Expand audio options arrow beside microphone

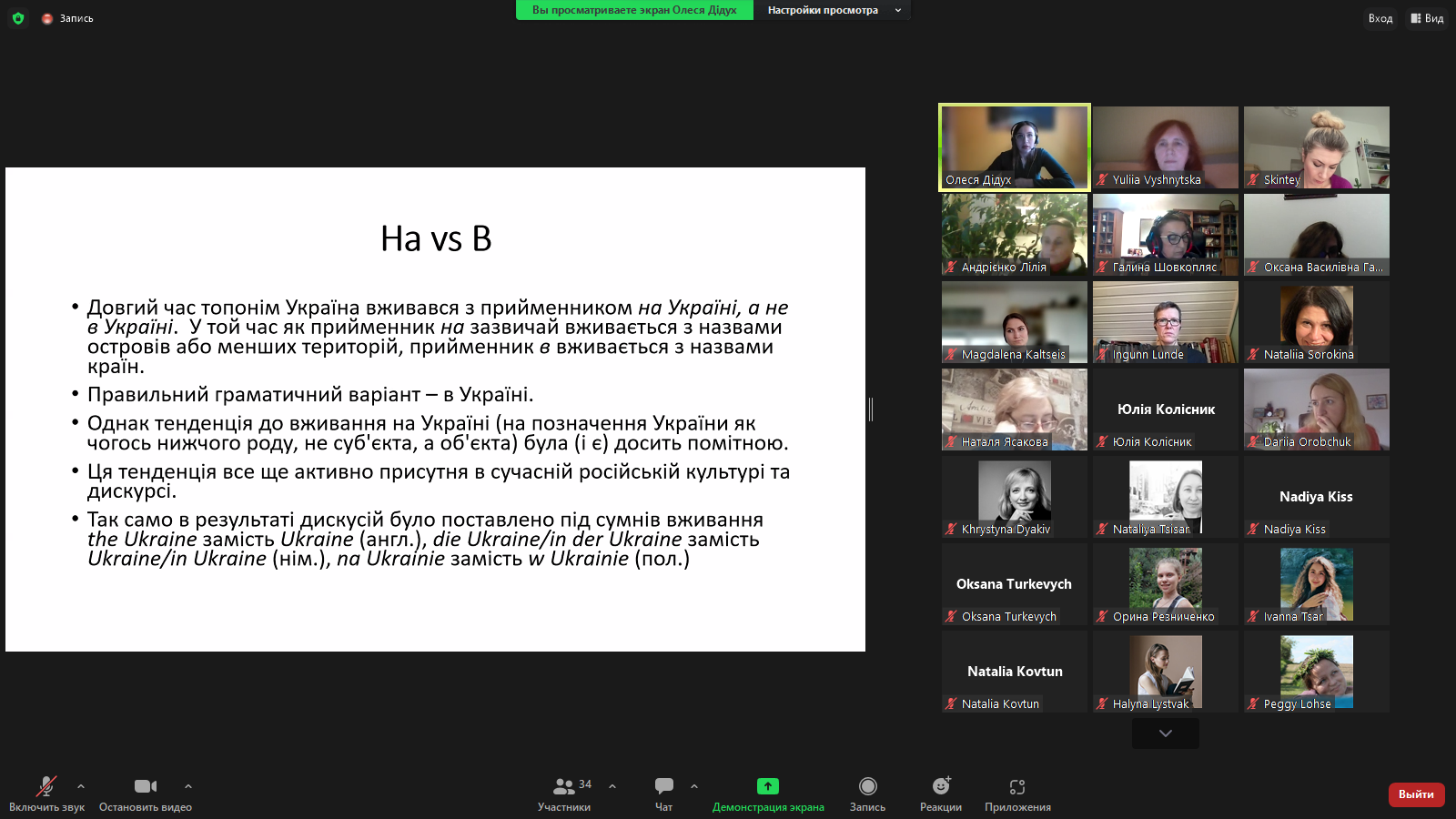(81, 786)
